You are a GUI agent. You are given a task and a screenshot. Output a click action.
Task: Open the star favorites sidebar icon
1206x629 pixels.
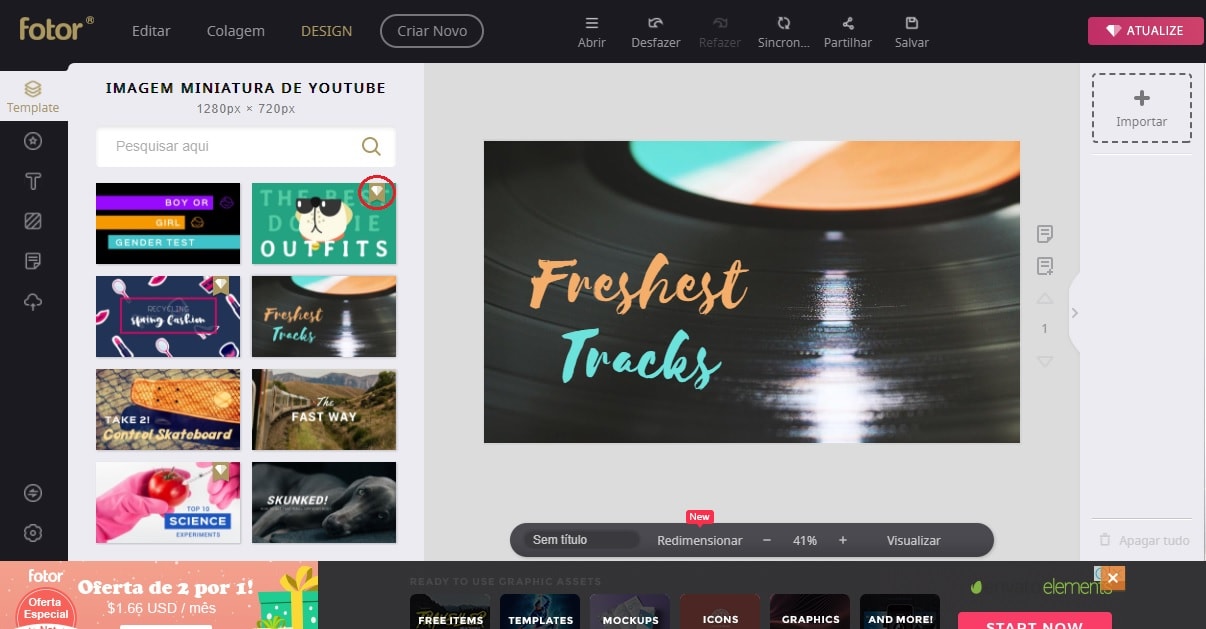click(33, 142)
